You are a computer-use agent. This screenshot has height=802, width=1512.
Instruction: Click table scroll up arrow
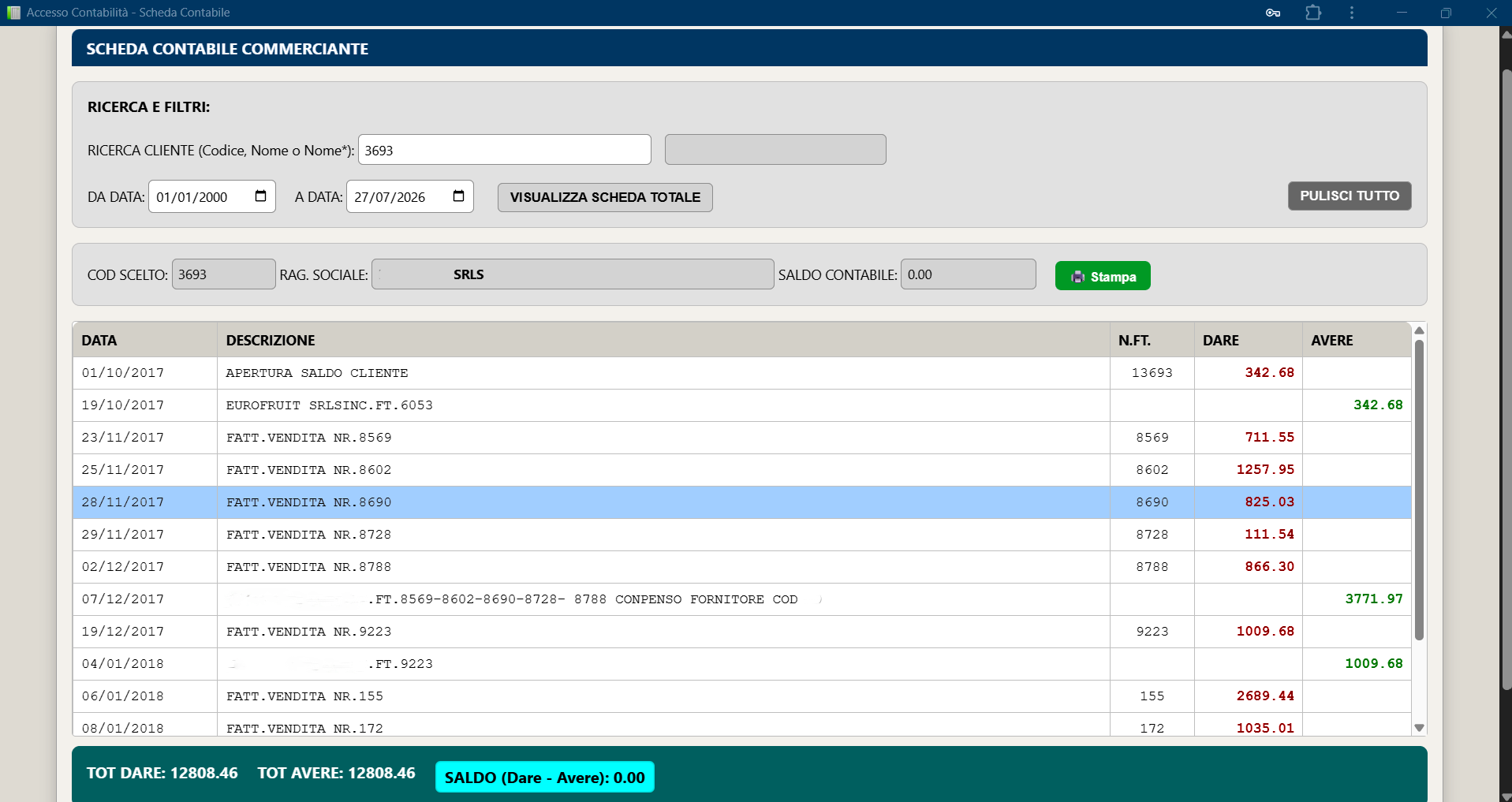[x=1419, y=330]
